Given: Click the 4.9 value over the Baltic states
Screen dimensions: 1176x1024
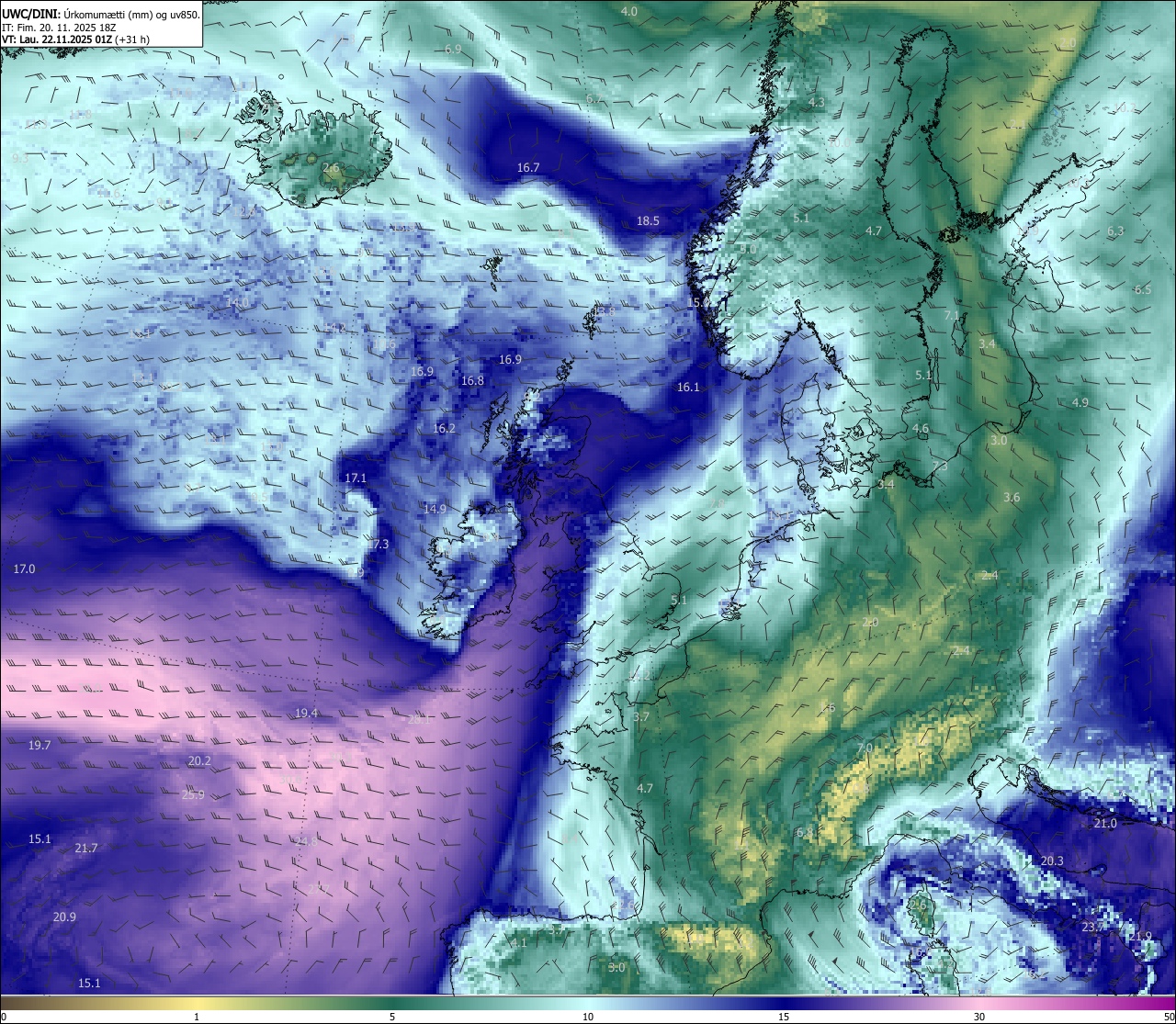Looking at the screenshot, I should [x=1080, y=403].
